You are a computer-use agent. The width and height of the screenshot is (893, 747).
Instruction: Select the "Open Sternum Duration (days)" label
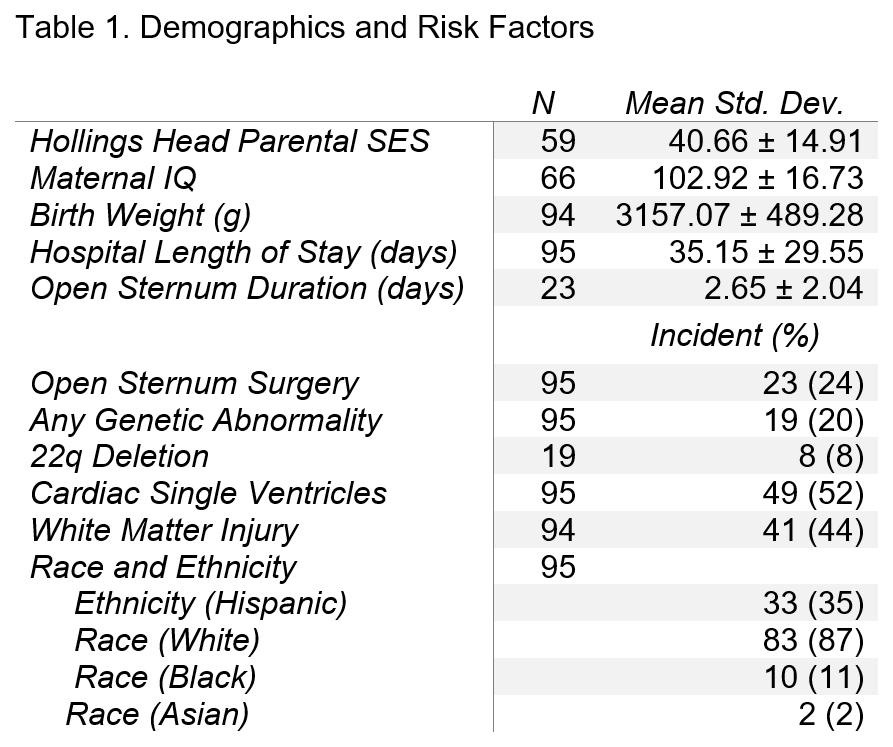[x=247, y=289]
